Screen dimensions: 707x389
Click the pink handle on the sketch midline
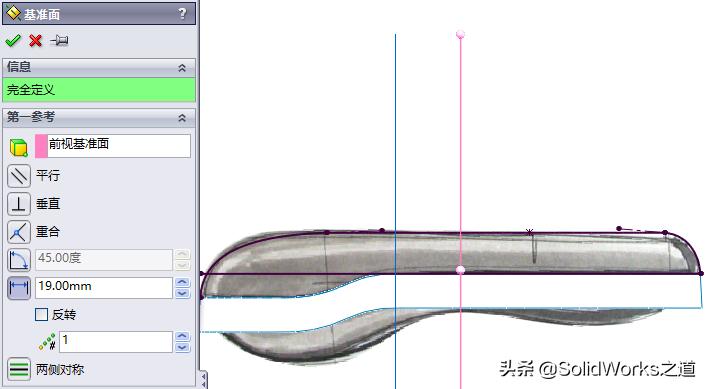pos(460,270)
